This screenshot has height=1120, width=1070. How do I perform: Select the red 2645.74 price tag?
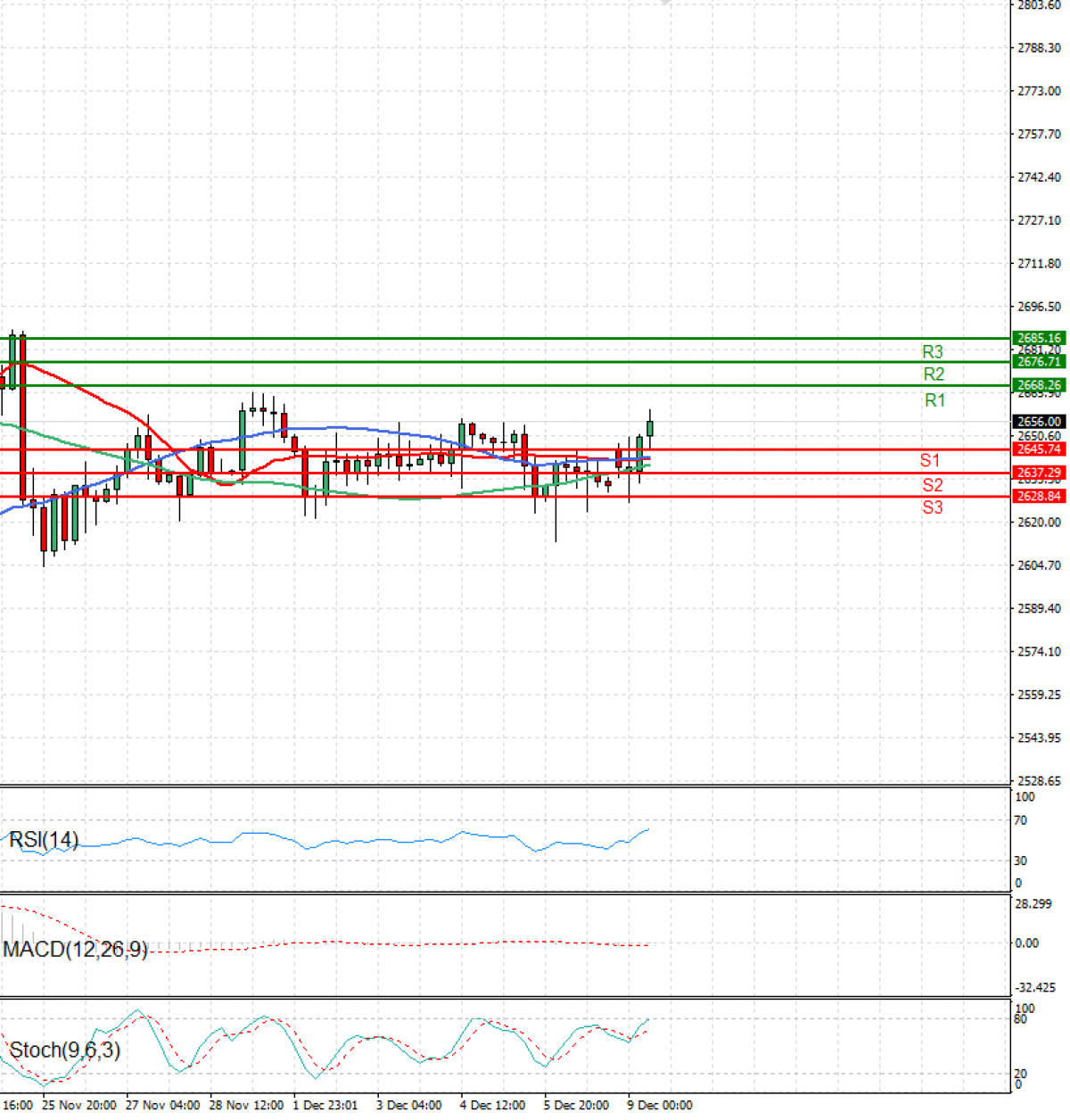[x=1039, y=449]
